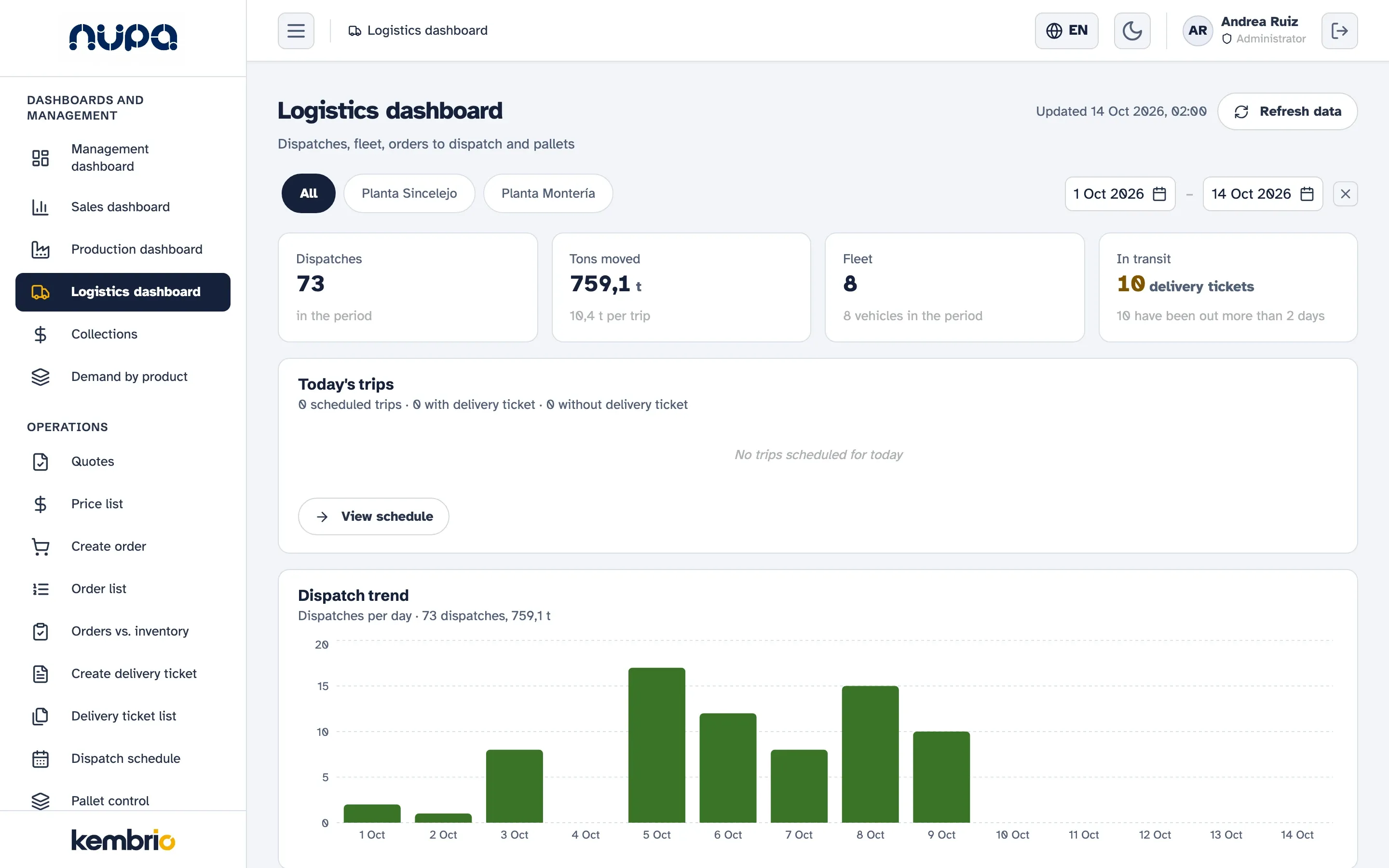
Task: Click the calendar icon in start date
Action: (x=1159, y=194)
